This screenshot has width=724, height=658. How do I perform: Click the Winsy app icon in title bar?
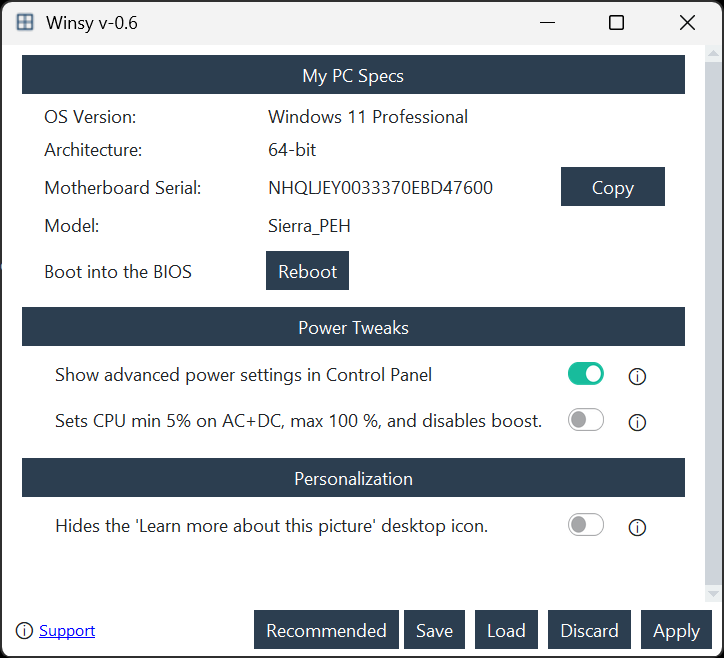tap(25, 22)
